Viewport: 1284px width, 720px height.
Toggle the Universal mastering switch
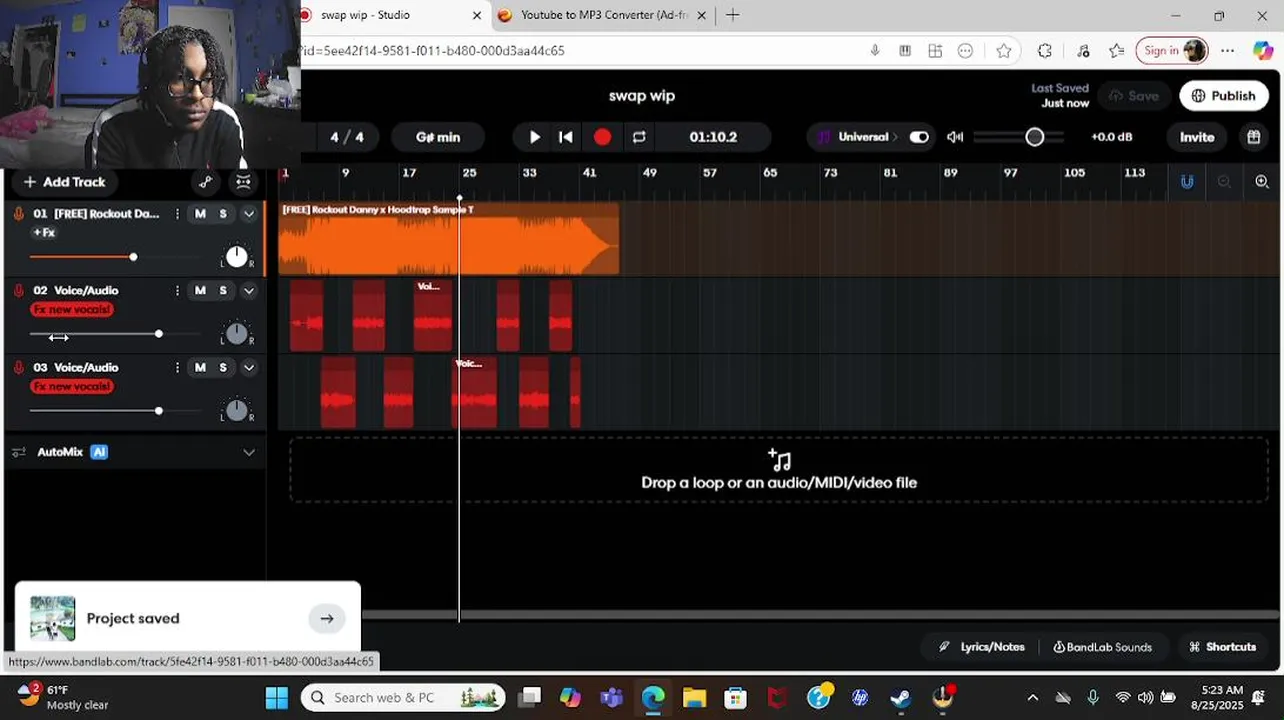click(919, 137)
